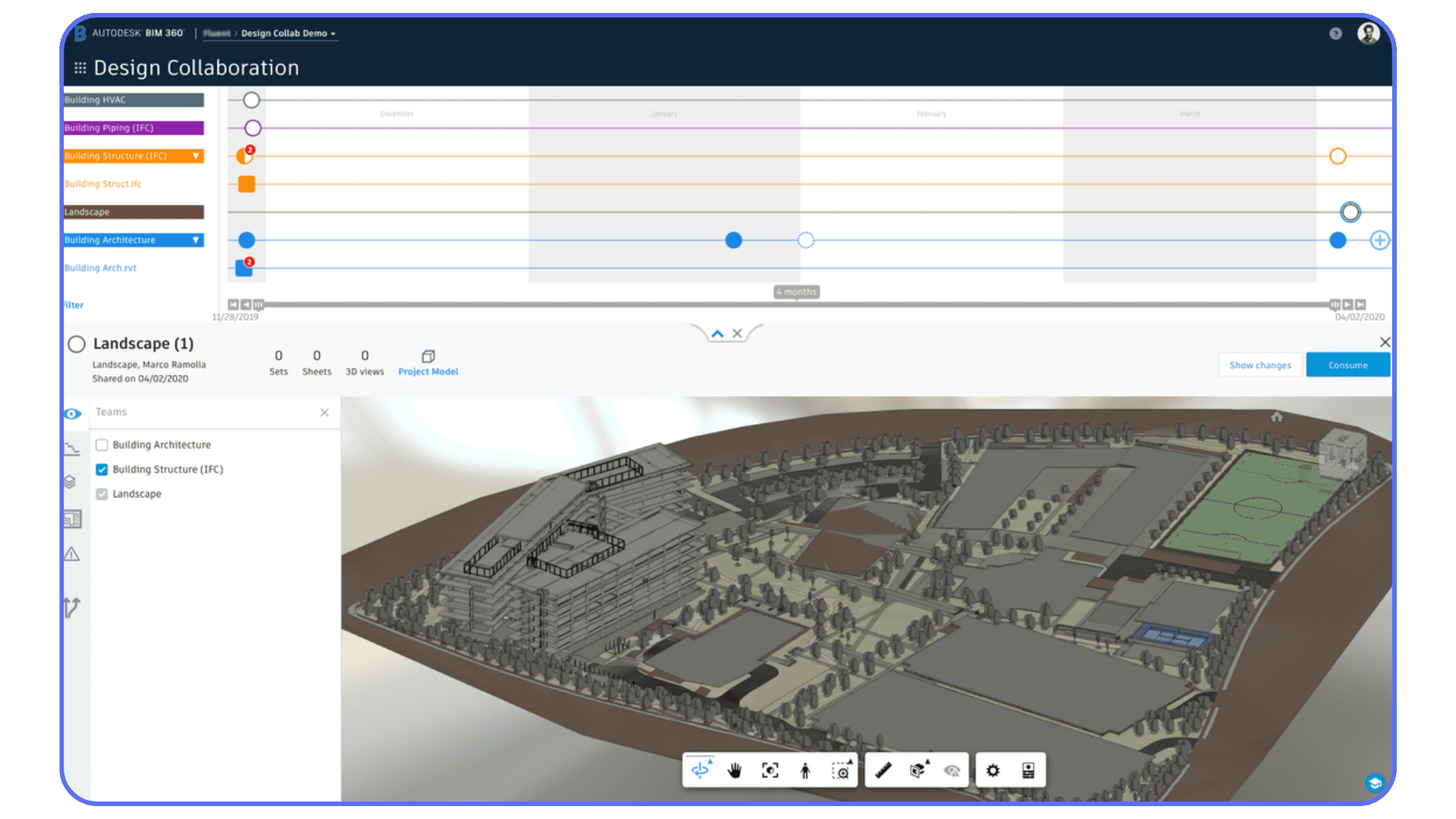Activate the Pan tool
The width and height of the screenshot is (1456, 819).
tap(734, 770)
